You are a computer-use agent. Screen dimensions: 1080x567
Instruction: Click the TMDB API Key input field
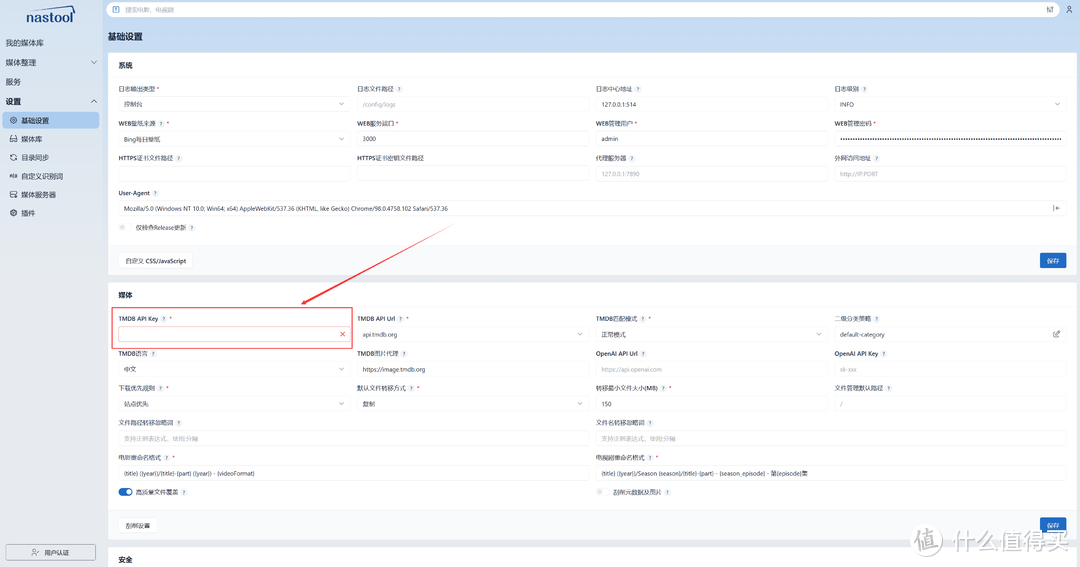pos(228,334)
